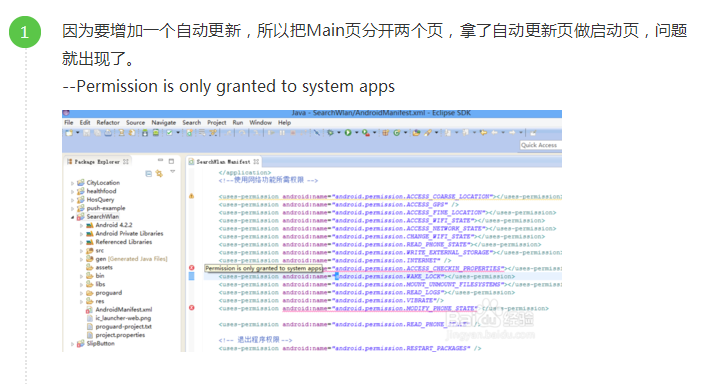Select the SearchWlan Manifest editor tab

pos(224,162)
